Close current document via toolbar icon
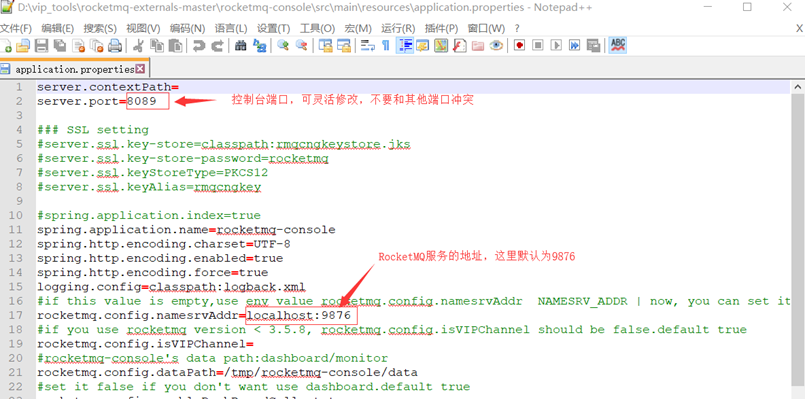Screen dimensions: 805x399 coord(79,46)
